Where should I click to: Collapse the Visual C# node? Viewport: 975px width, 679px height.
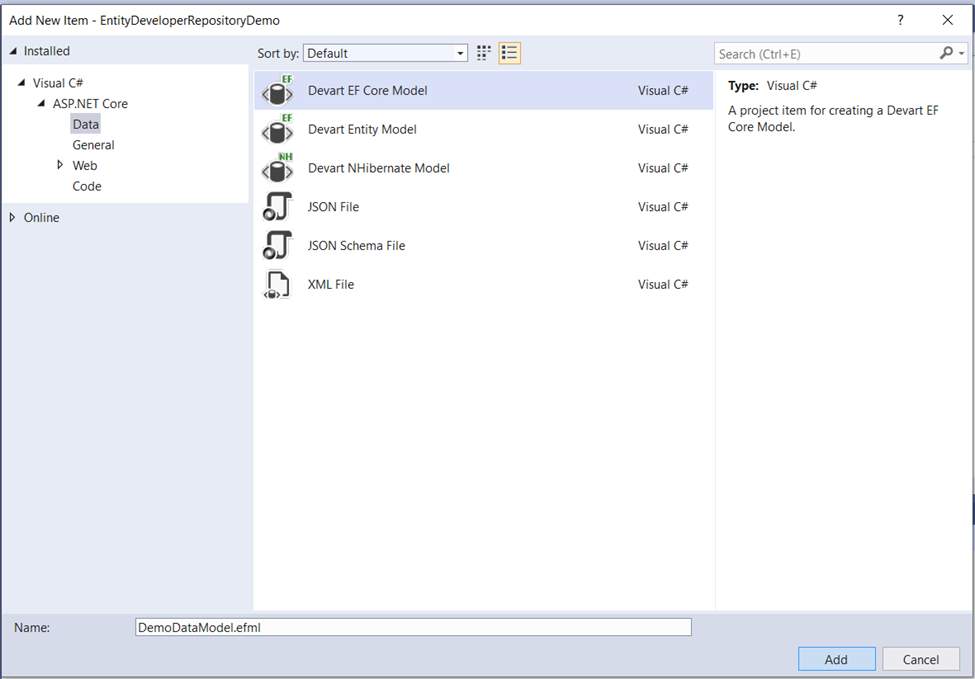pyautogui.click(x=22, y=83)
